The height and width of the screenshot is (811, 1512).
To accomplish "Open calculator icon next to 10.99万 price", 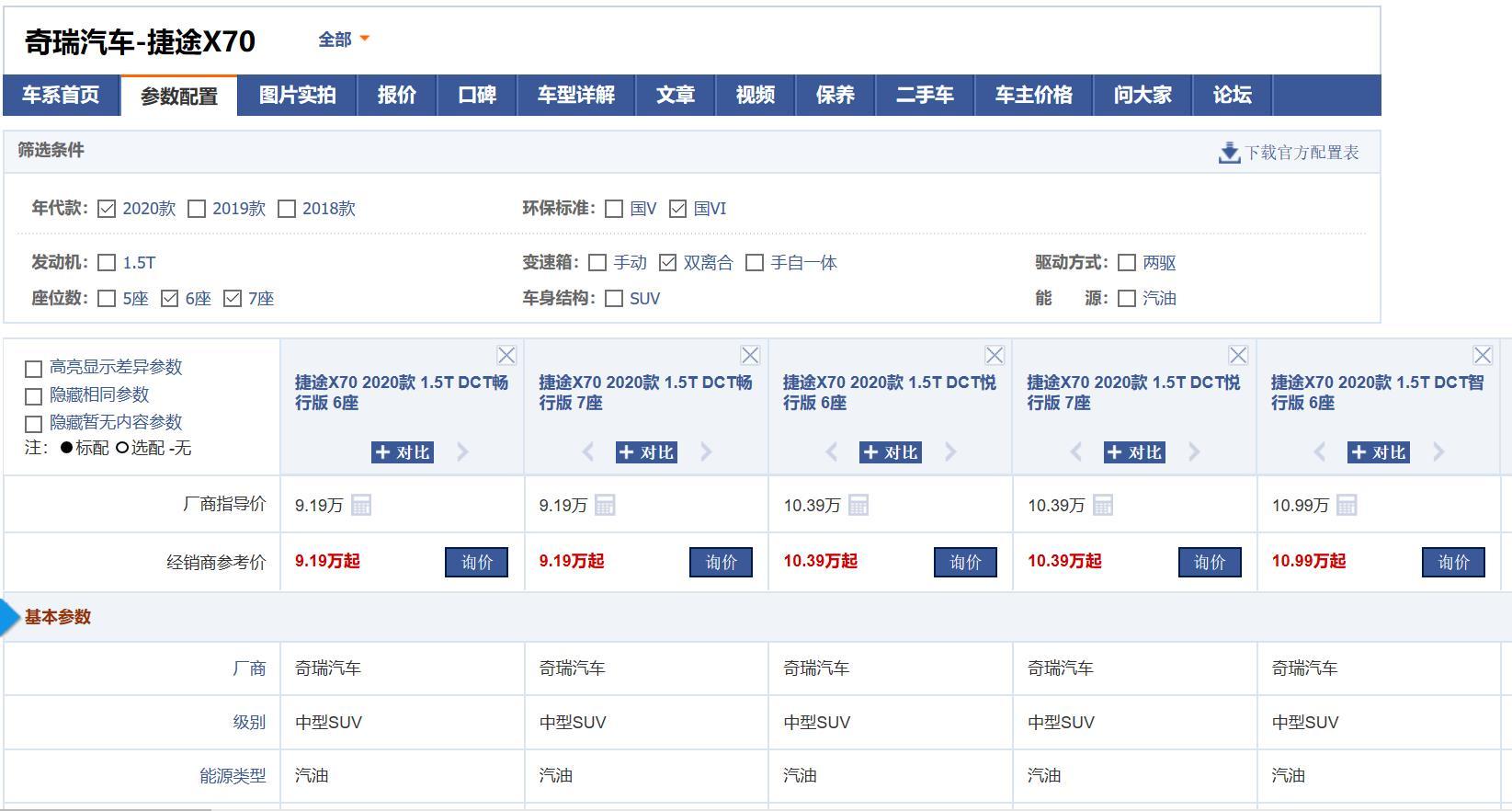I will point(1347,505).
